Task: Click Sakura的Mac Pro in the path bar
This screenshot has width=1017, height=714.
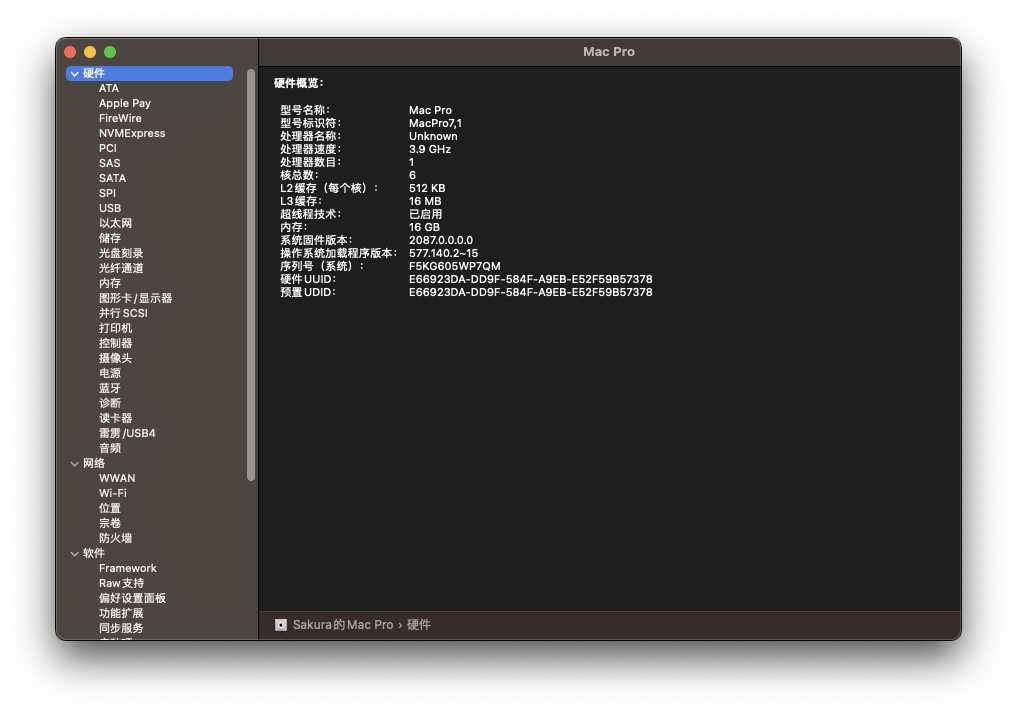Action: tap(342, 625)
